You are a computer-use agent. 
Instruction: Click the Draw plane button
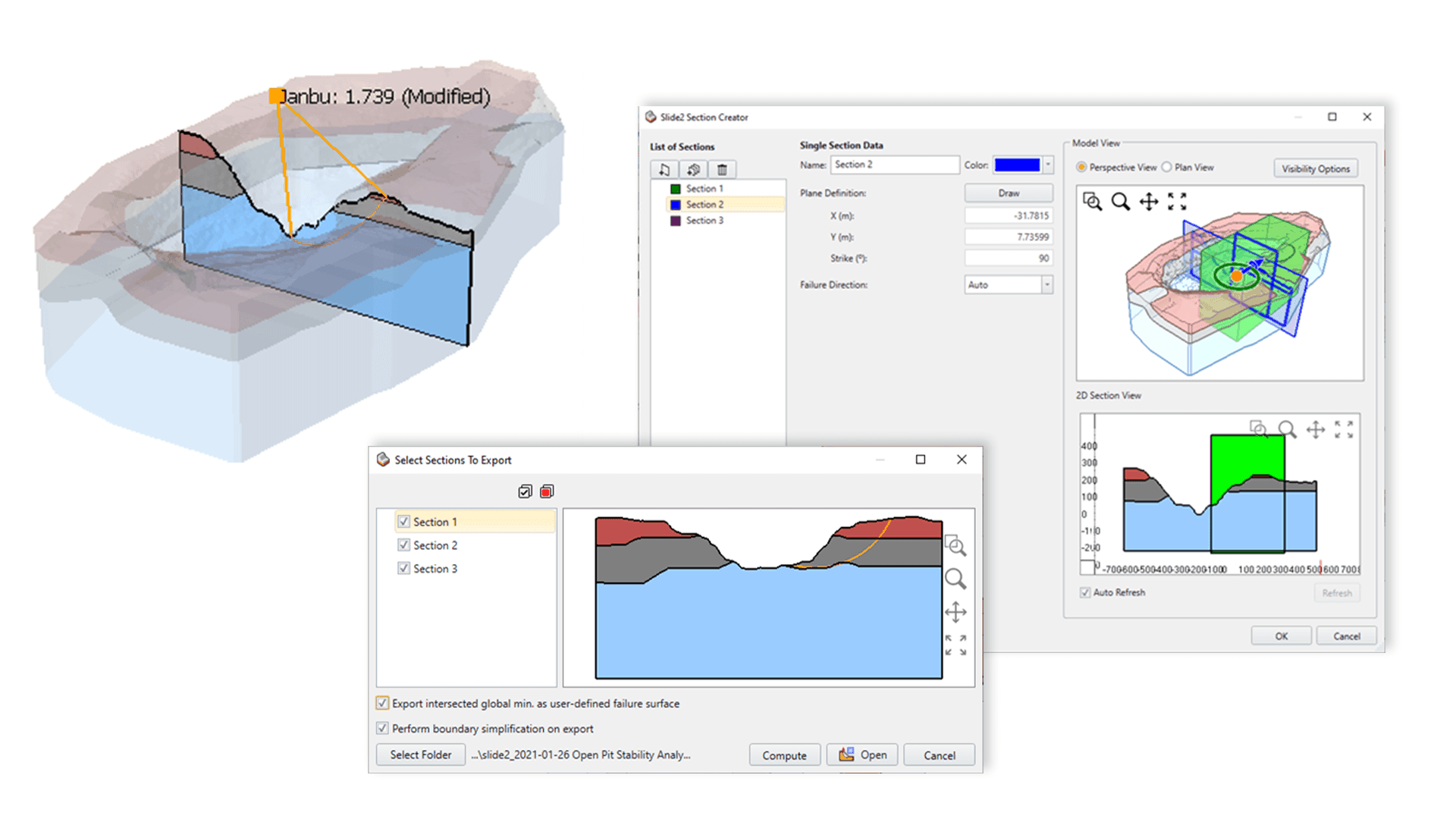[1009, 193]
